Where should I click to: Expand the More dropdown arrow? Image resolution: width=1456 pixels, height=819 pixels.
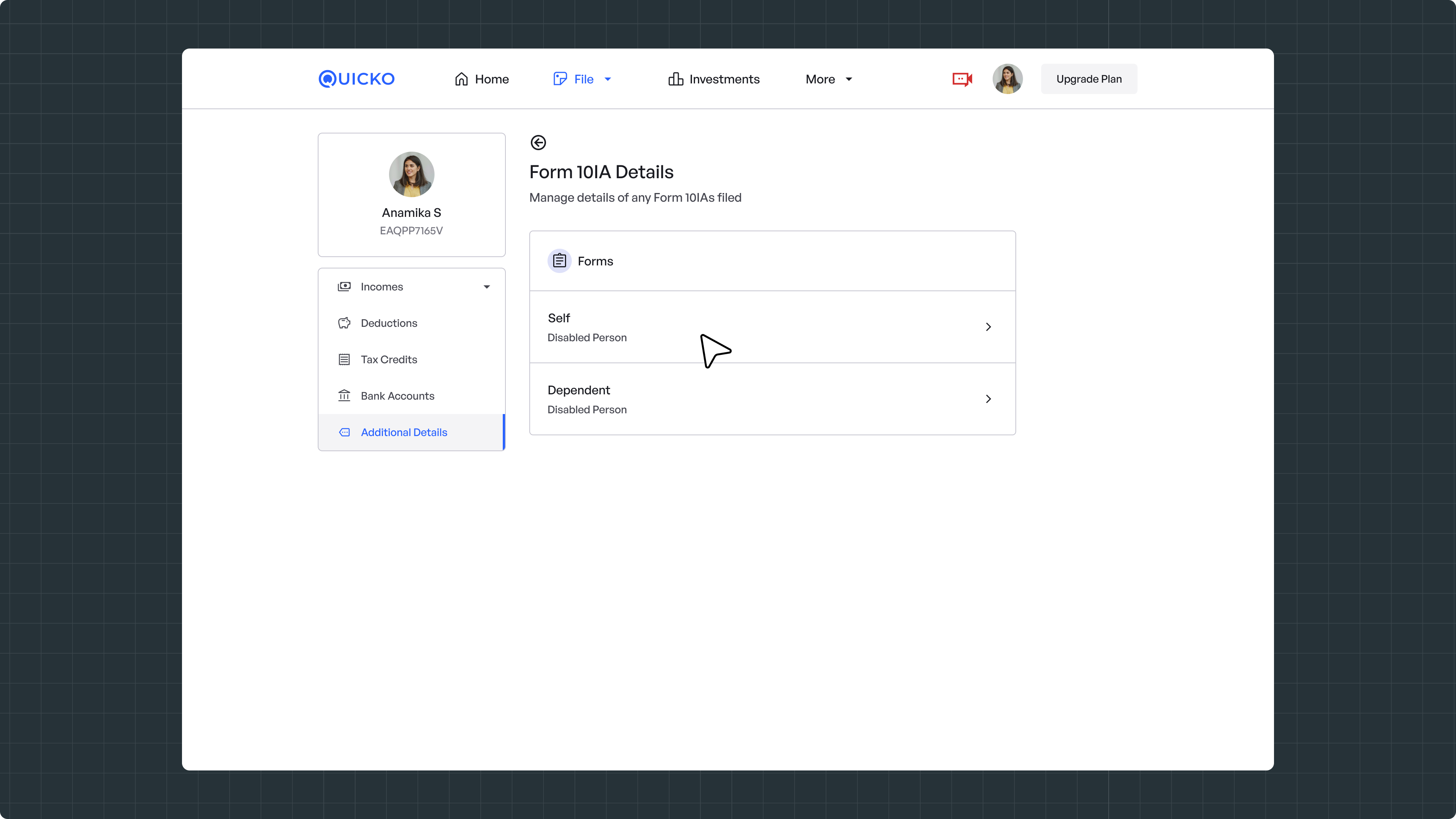(x=849, y=80)
